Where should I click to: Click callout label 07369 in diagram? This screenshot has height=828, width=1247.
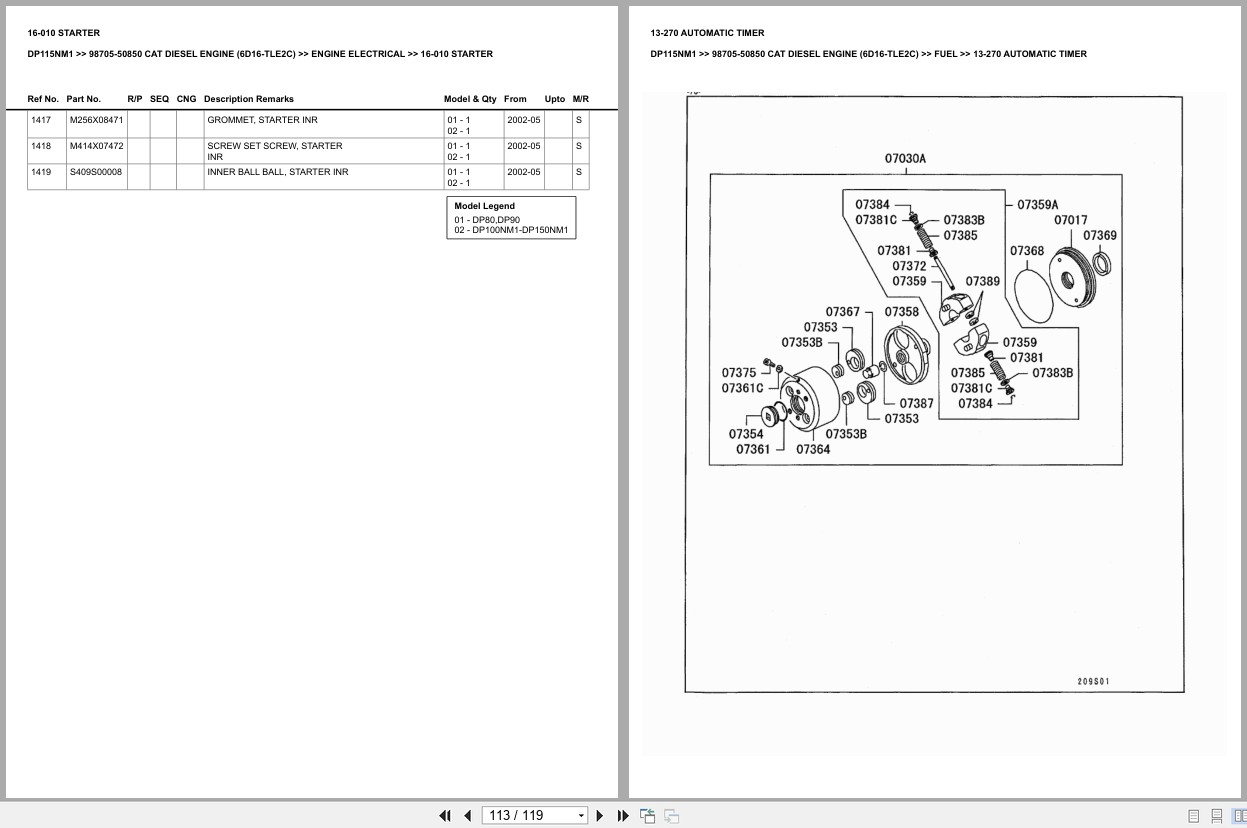[1100, 236]
